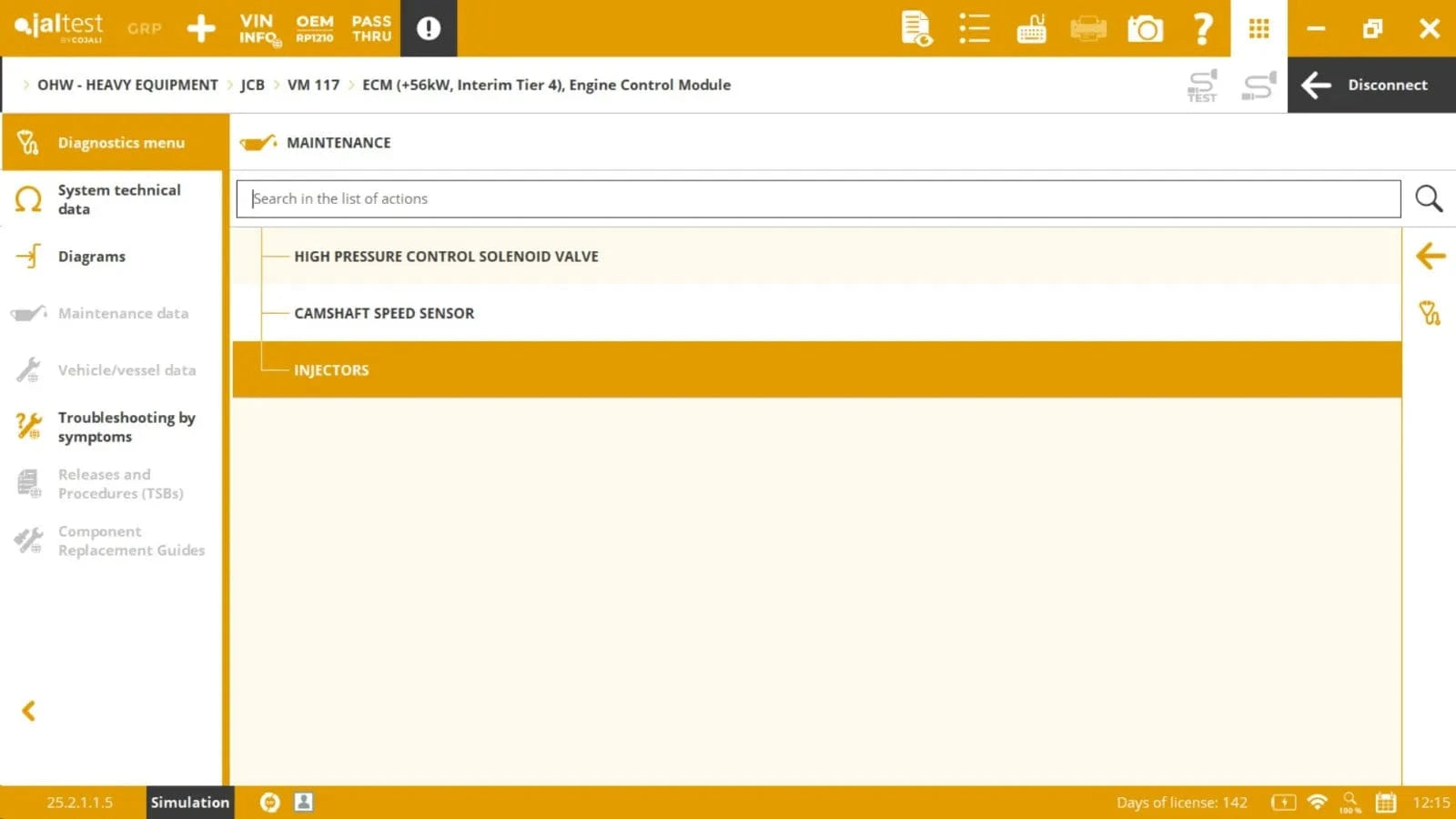Click the report document icon
This screenshot has width=1456, height=819.
[916, 29]
